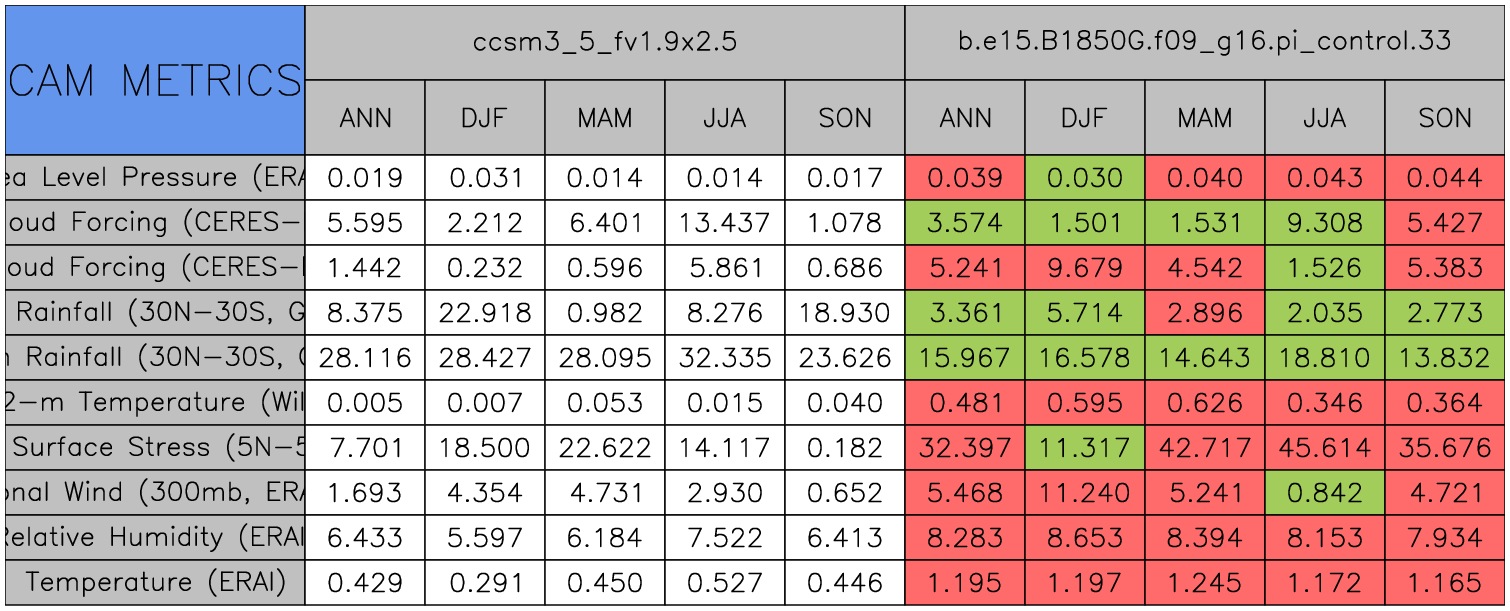
Task: Click JJA header under the pi_control.33 model
Action: (1325, 118)
